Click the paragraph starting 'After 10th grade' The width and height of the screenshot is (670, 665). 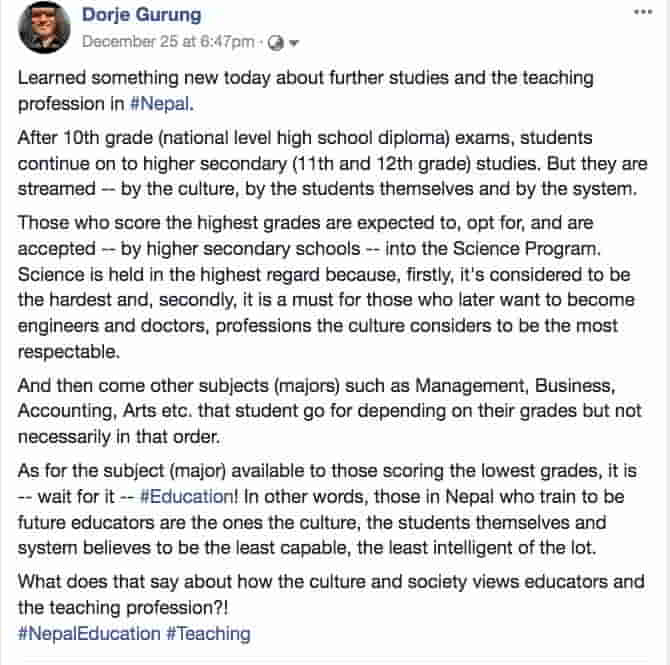(332, 163)
